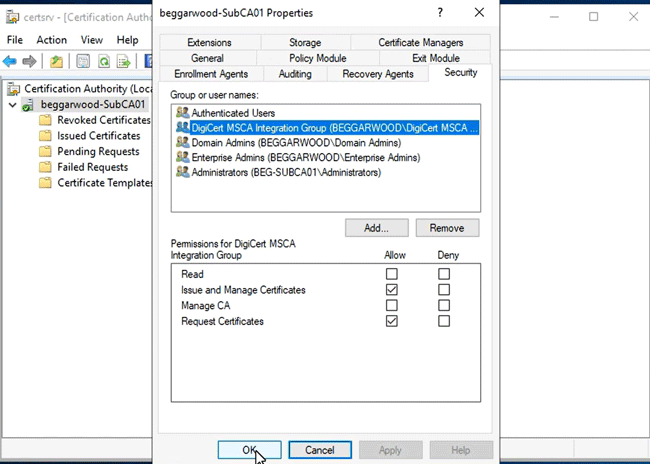
Task: Select Authenticated Users group entry
Action: coord(233,113)
